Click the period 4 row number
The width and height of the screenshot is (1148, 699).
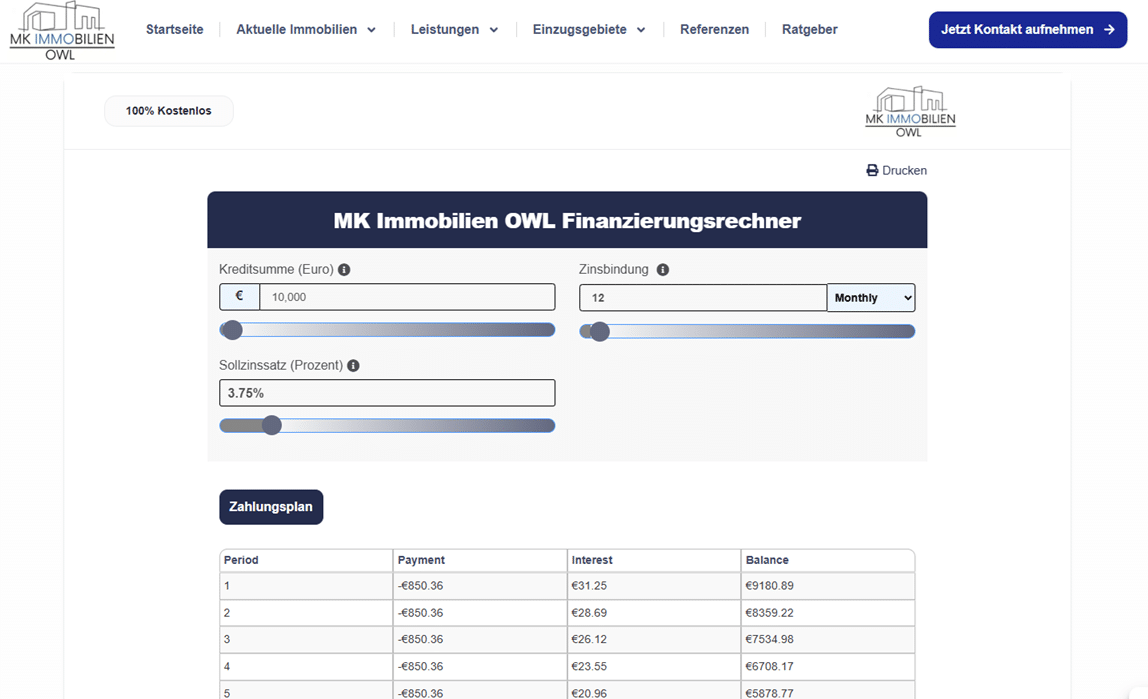227,666
